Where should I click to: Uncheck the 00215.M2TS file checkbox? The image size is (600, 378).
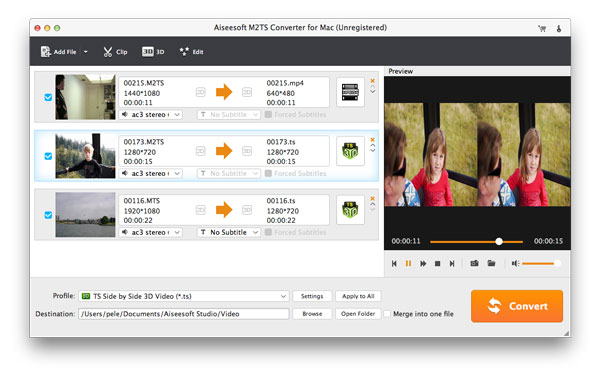point(48,97)
